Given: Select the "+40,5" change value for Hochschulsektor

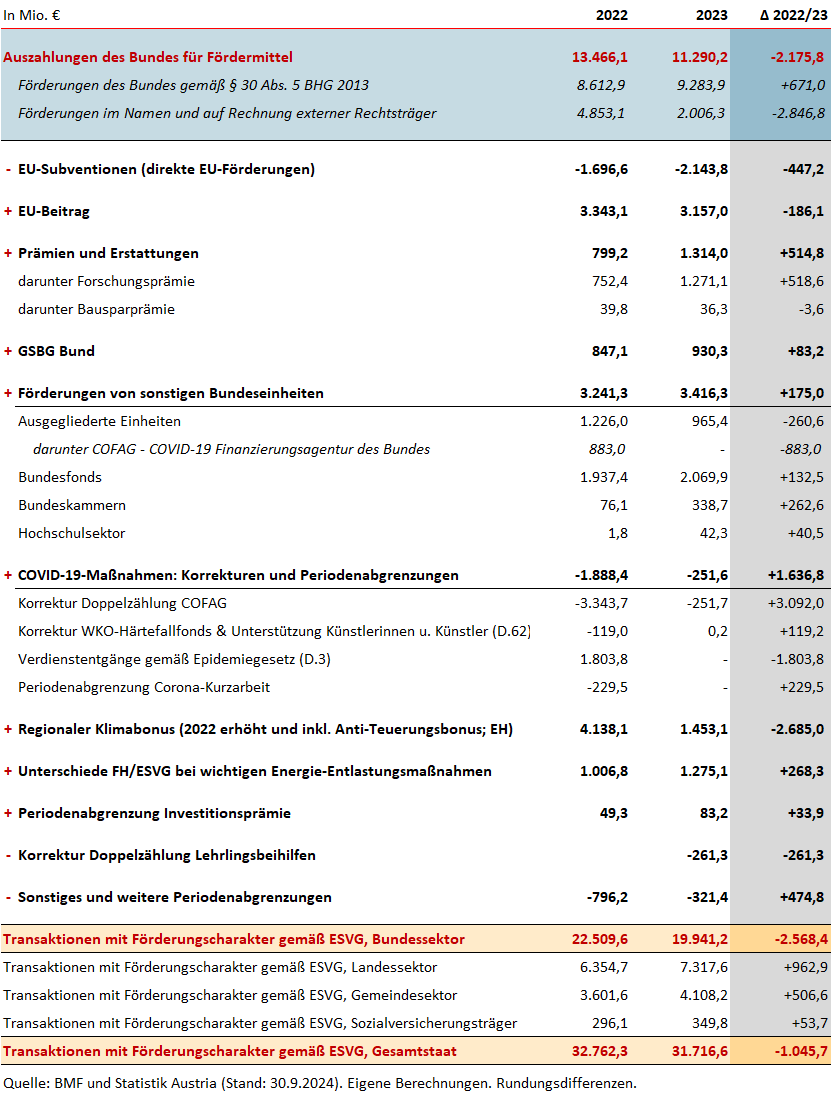Looking at the screenshot, I should (x=804, y=533).
